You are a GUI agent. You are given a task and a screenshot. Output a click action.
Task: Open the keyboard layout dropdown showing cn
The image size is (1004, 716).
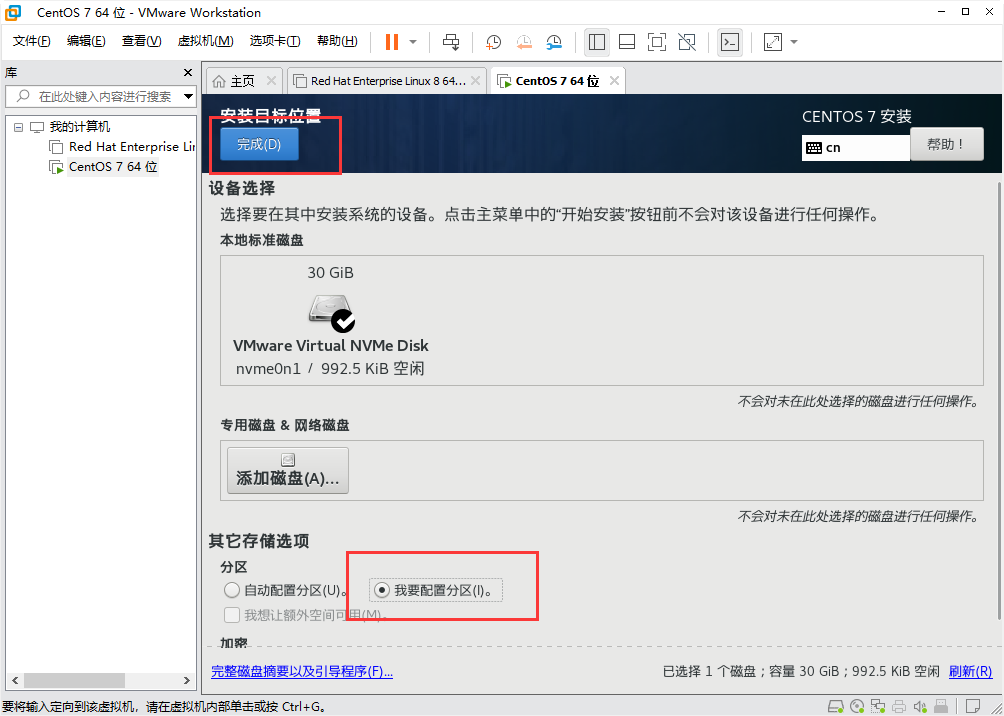[x=855, y=147]
